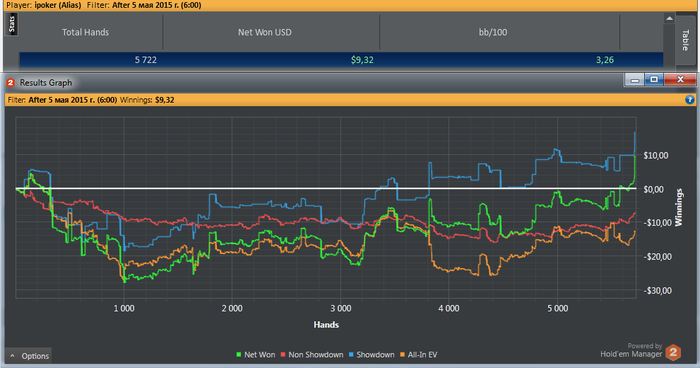Click the 5 000 hands axis tick

[558, 309]
